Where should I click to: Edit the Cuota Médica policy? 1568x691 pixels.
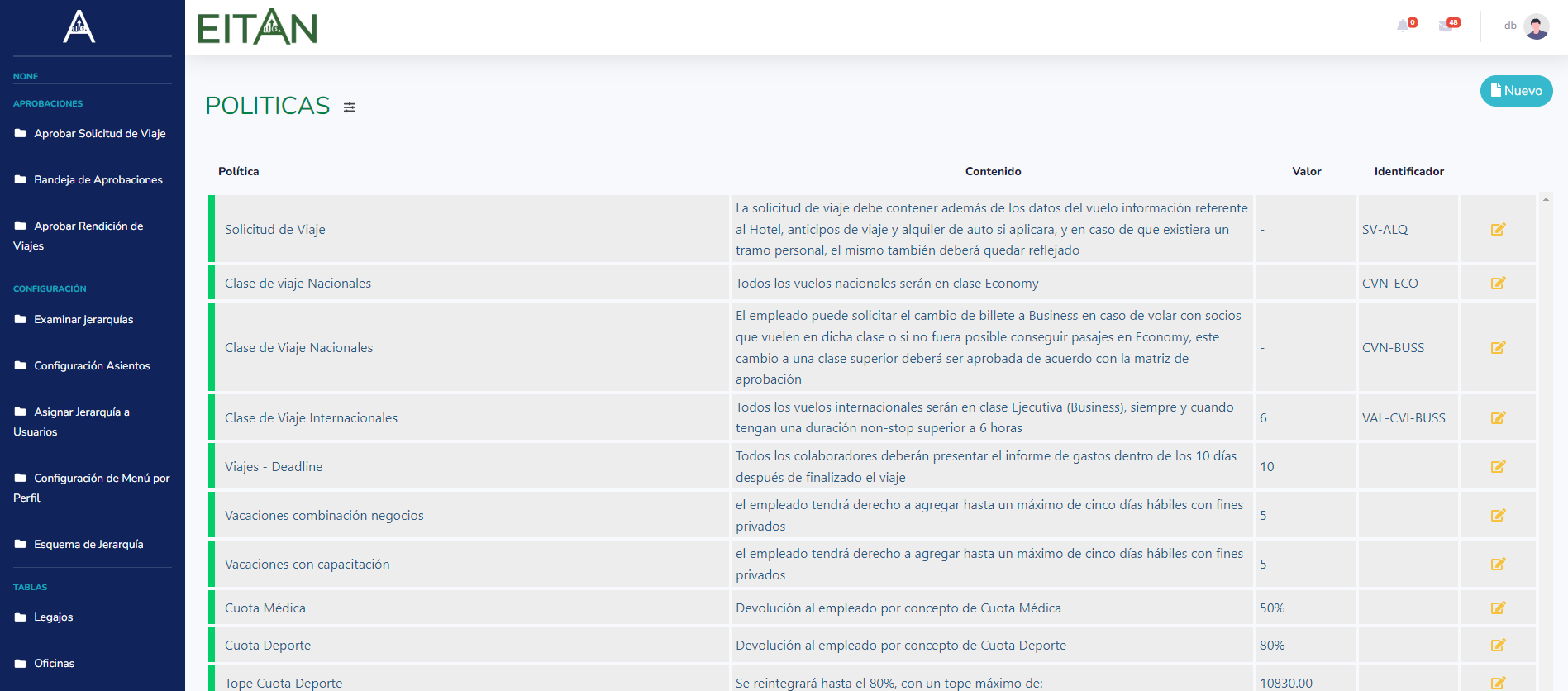click(x=1498, y=608)
